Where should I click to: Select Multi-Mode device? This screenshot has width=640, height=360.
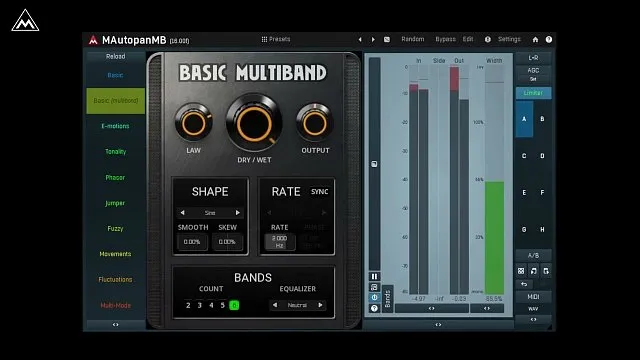click(x=116, y=305)
